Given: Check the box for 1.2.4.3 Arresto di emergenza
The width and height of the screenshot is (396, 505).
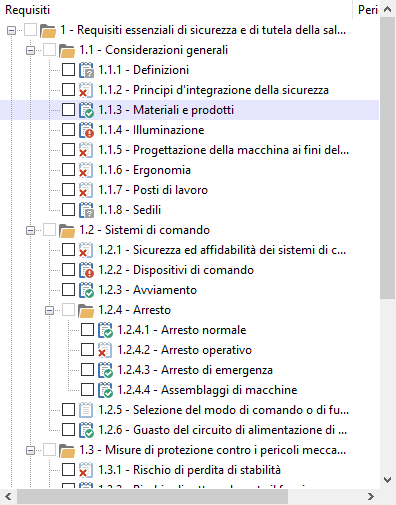Looking at the screenshot, I should click(87, 370).
